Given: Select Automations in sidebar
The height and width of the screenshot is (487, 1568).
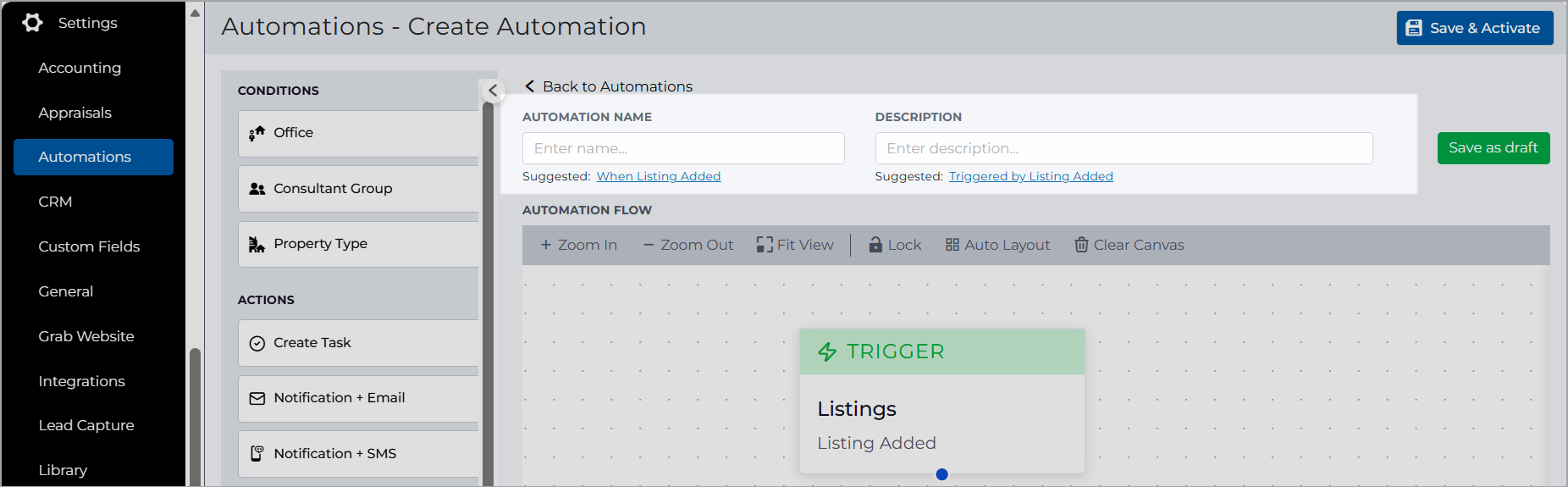Looking at the screenshot, I should (93, 157).
